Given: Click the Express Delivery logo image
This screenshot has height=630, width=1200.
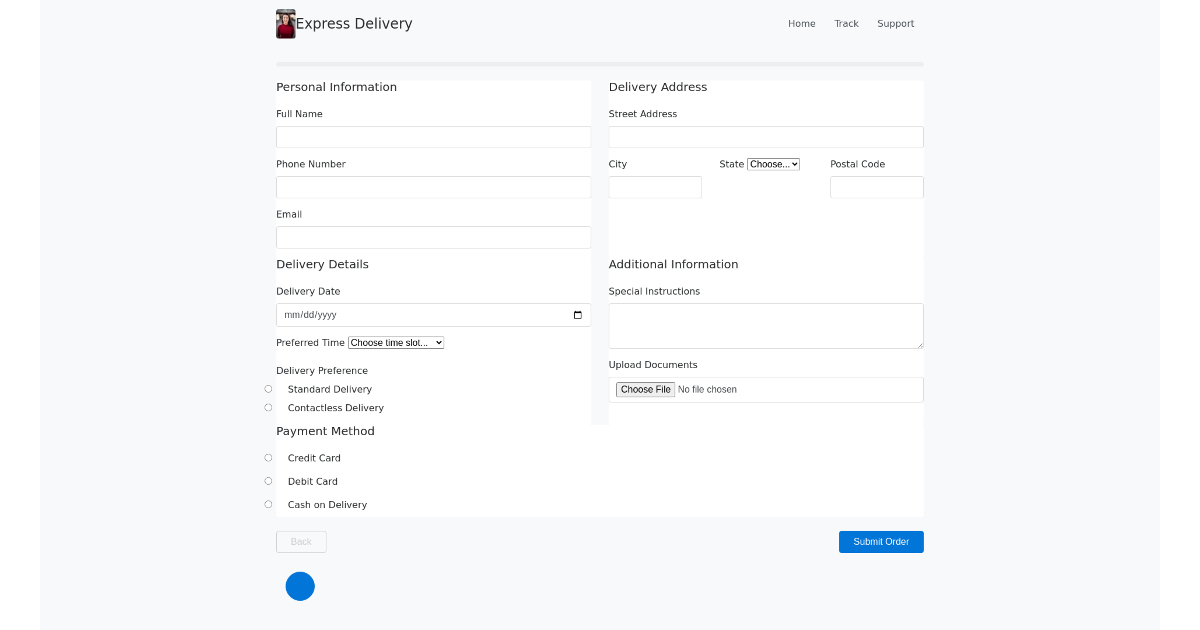Looking at the screenshot, I should coord(285,23).
